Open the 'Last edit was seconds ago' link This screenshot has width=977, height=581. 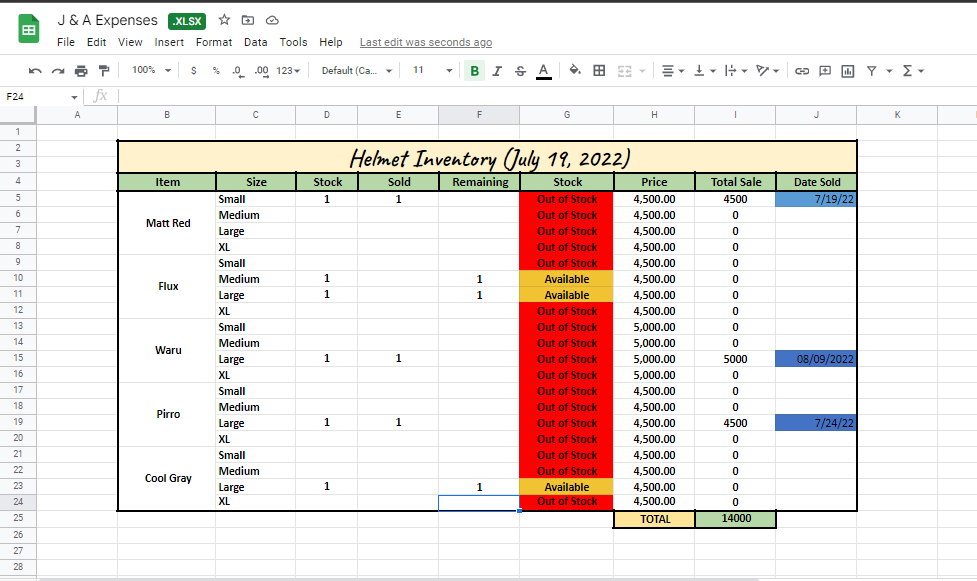coord(426,42)
